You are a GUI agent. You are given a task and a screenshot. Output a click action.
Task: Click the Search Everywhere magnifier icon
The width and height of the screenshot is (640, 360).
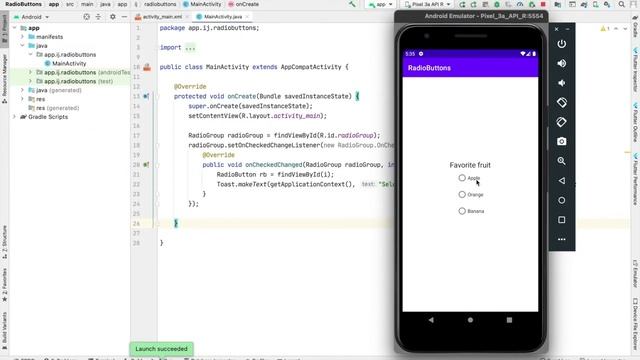tap(622, 4)
